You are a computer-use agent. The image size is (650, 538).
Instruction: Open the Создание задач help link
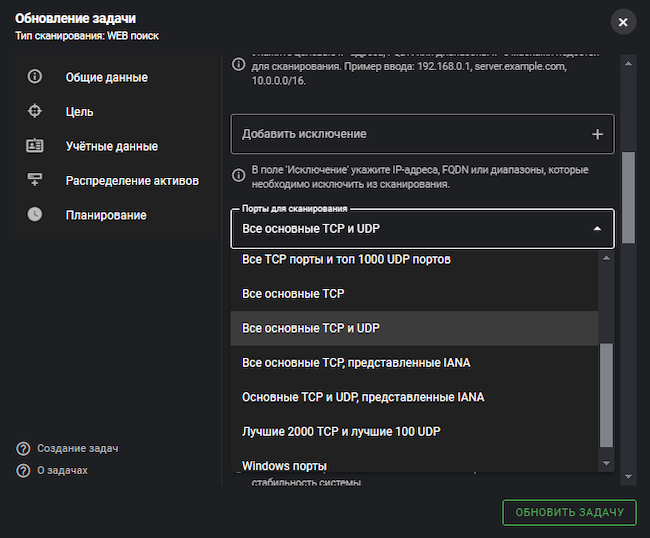78,449
